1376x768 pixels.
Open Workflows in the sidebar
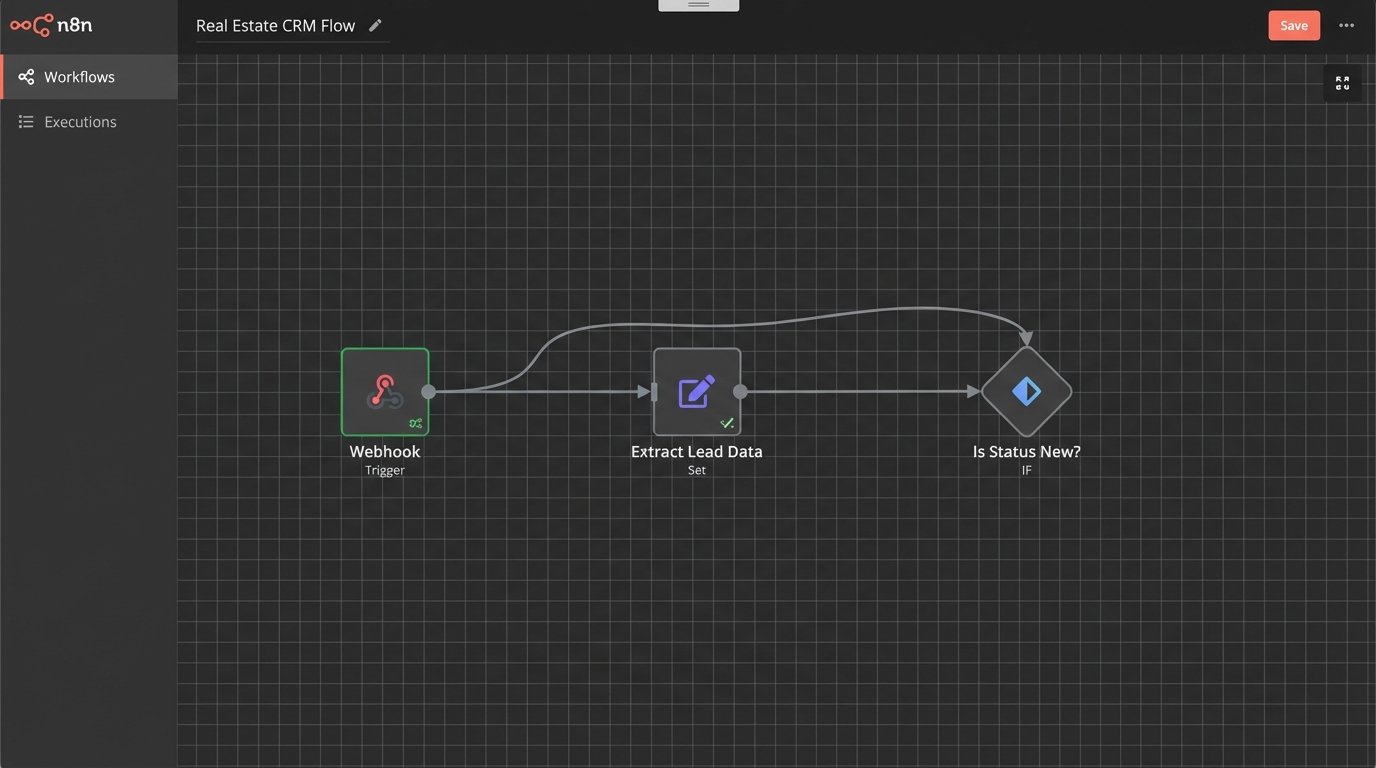(80, 77)
